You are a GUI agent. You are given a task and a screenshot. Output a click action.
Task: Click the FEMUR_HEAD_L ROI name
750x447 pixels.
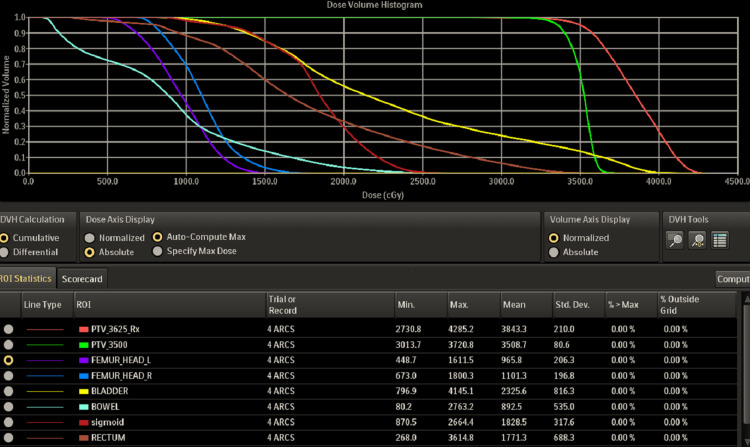click(121, 360)
